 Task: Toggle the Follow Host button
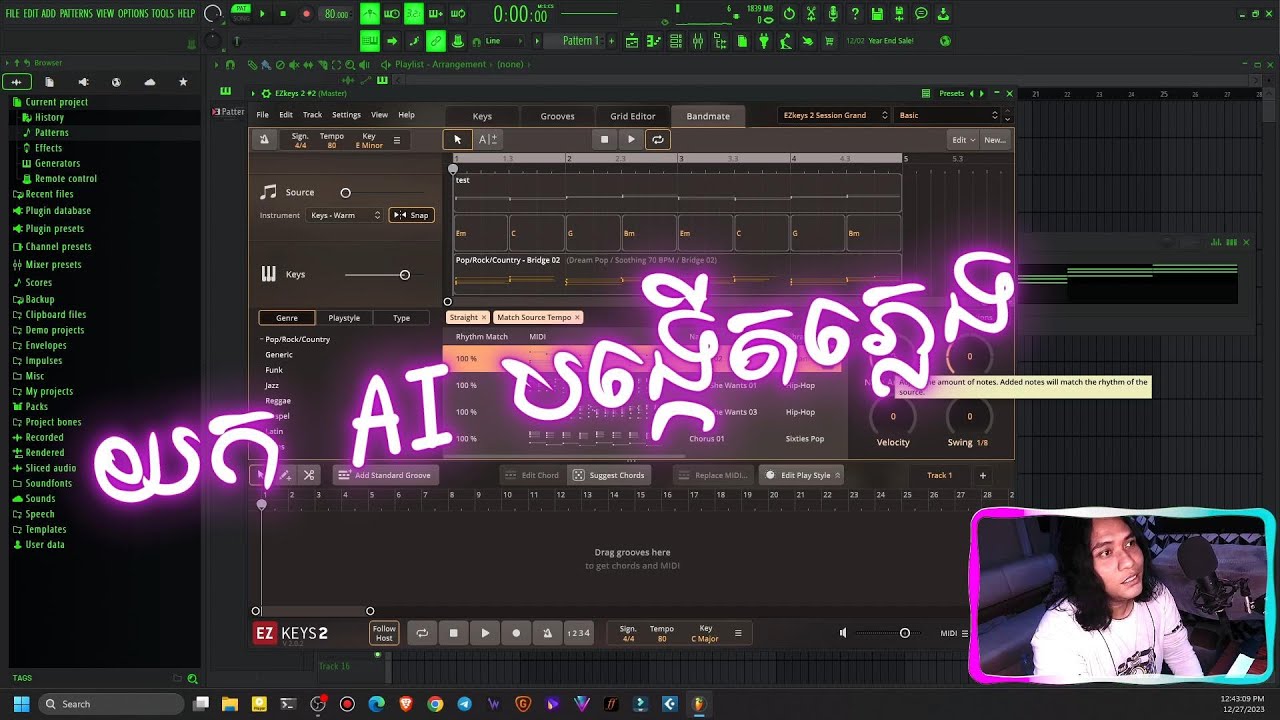pos(384,633)
